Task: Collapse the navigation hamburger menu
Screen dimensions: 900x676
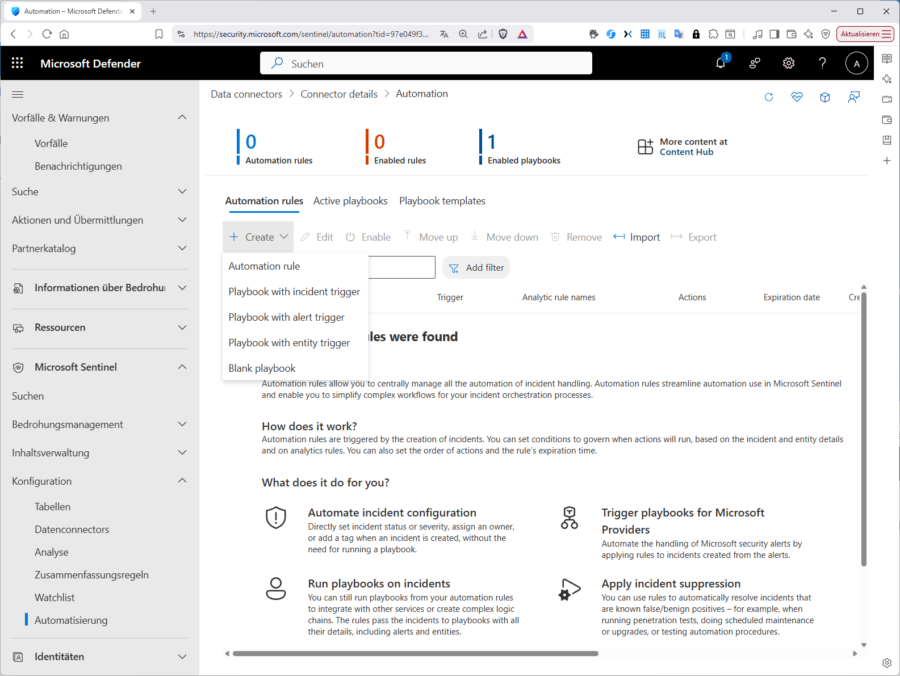Action: [x=17, y=94]
